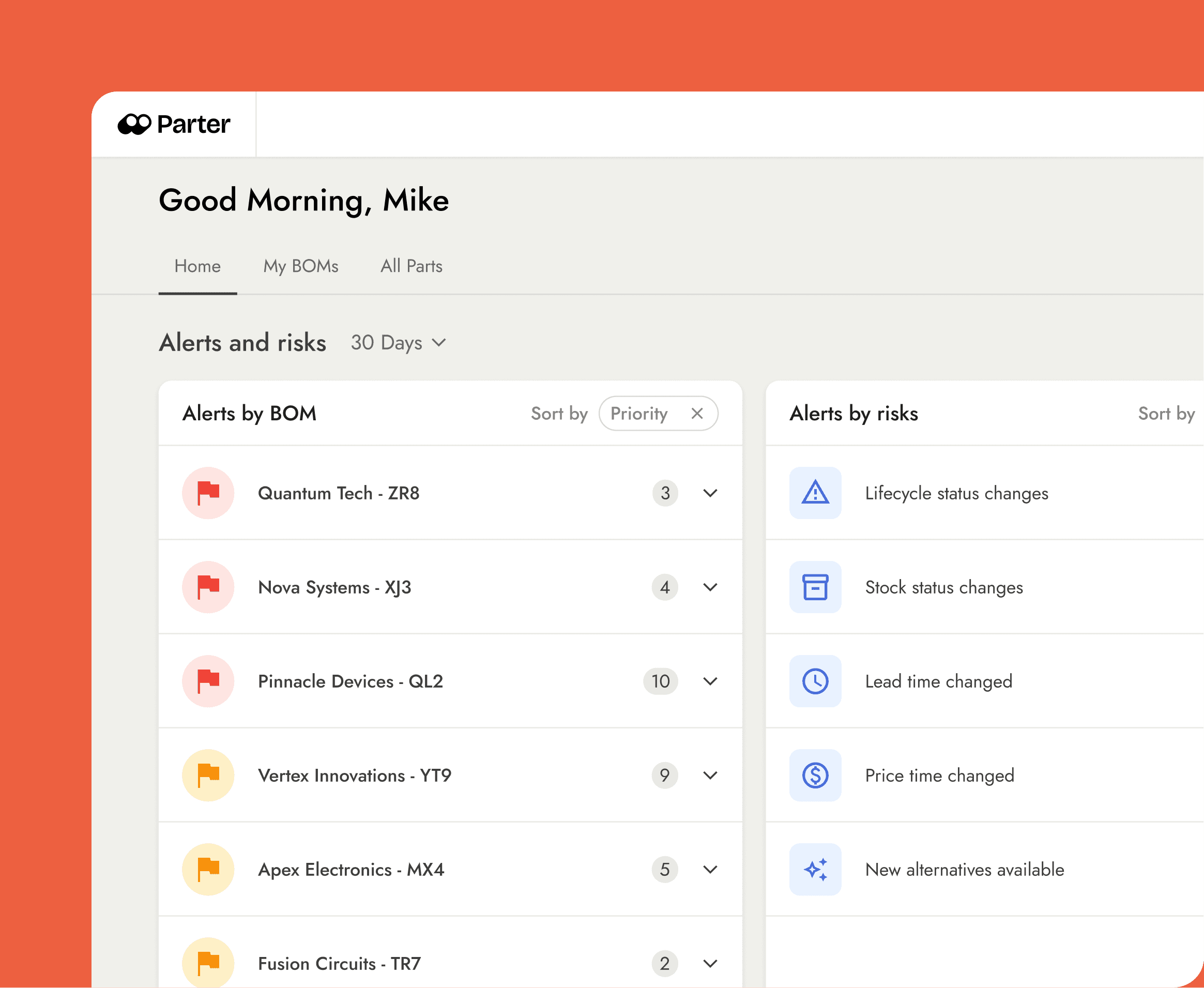Click the red flag beside Quantum Tech - ZR8

coord(208,493)
